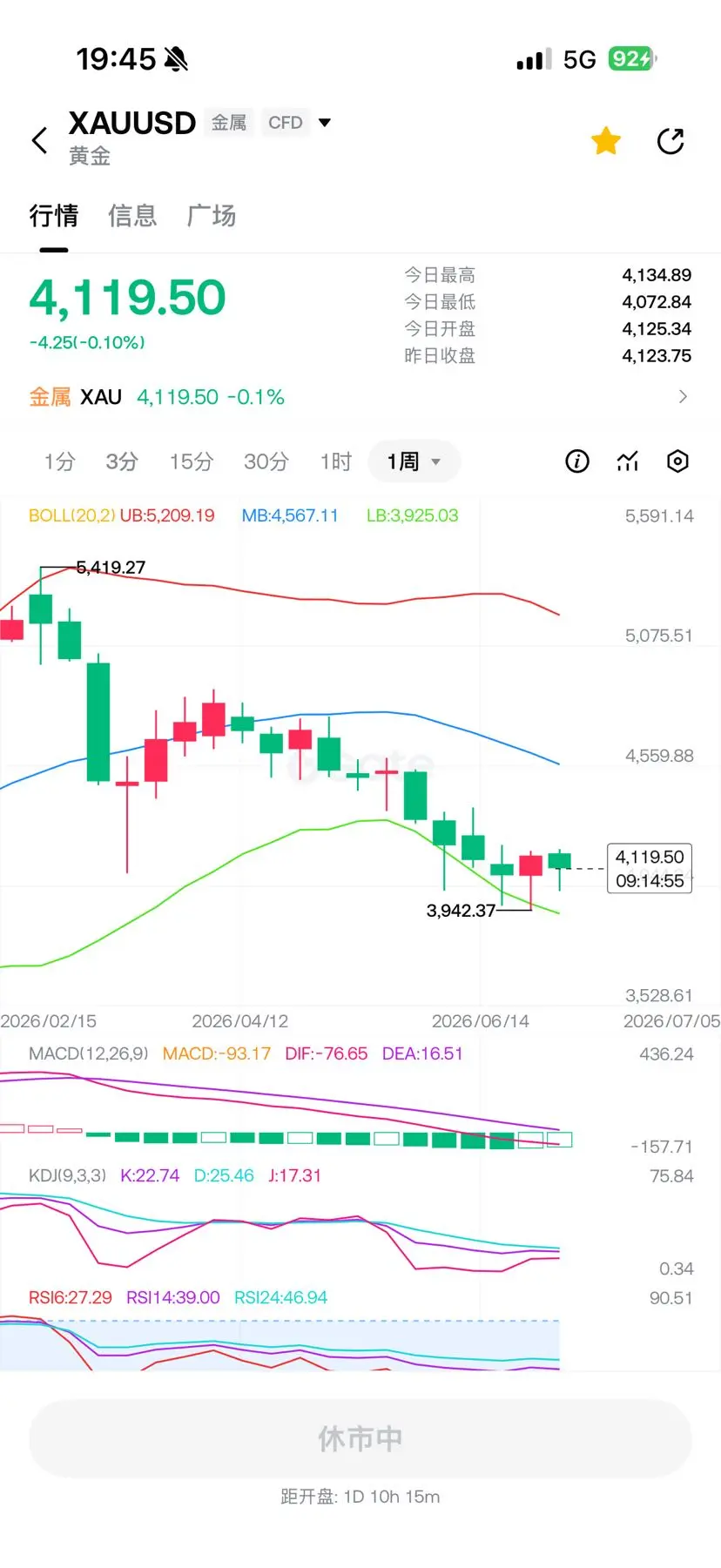Select the 1时 timeframe

tap(336, 461)
